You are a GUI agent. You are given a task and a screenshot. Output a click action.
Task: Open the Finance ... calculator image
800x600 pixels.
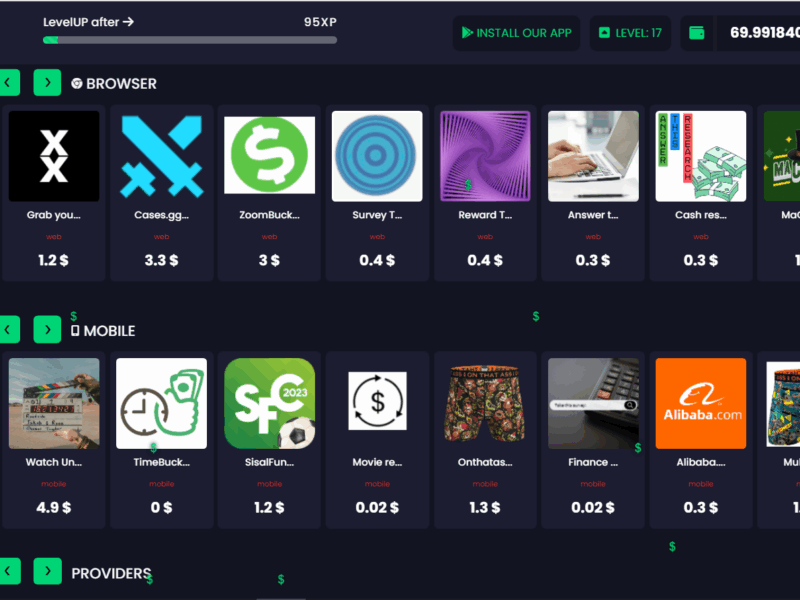click(593, 403)
